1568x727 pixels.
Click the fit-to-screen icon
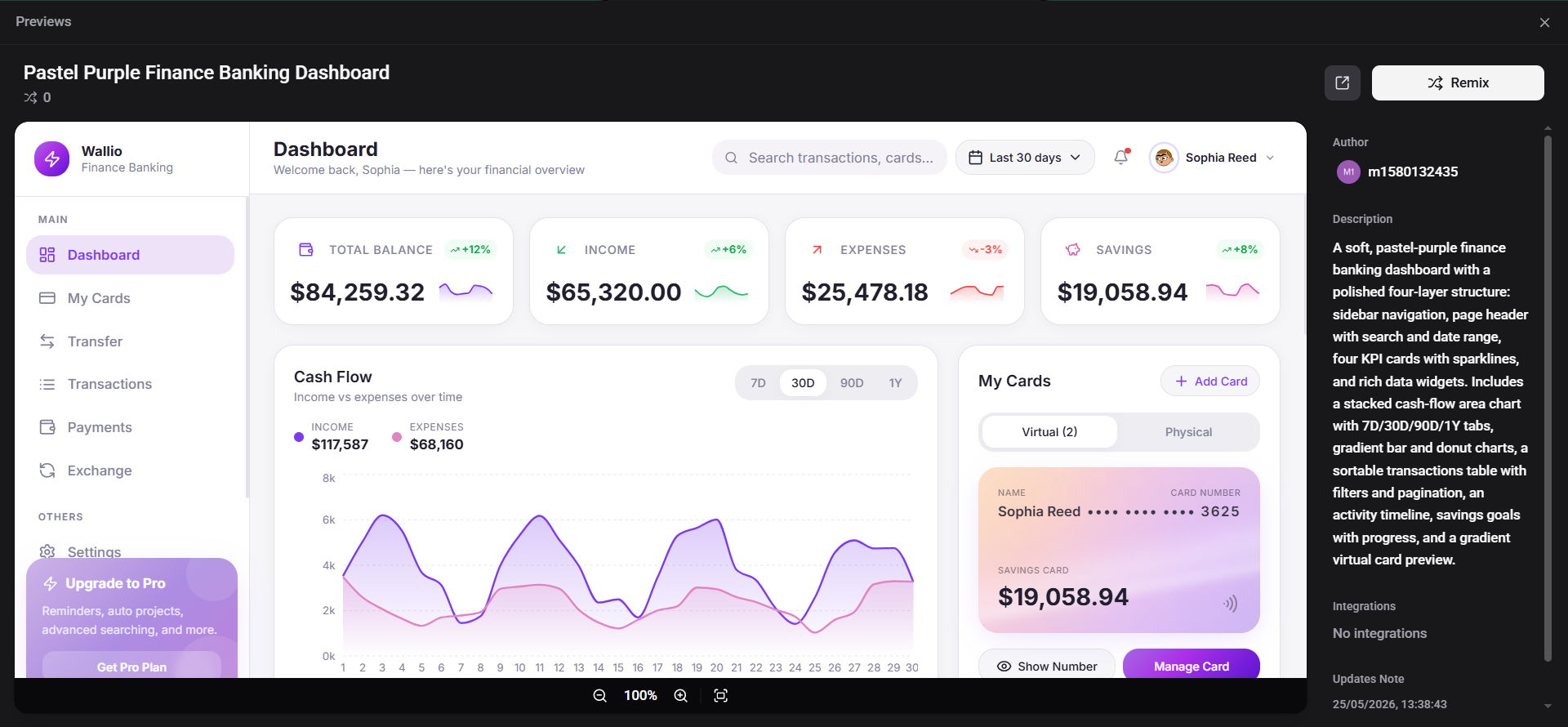[x=720, y=695]
